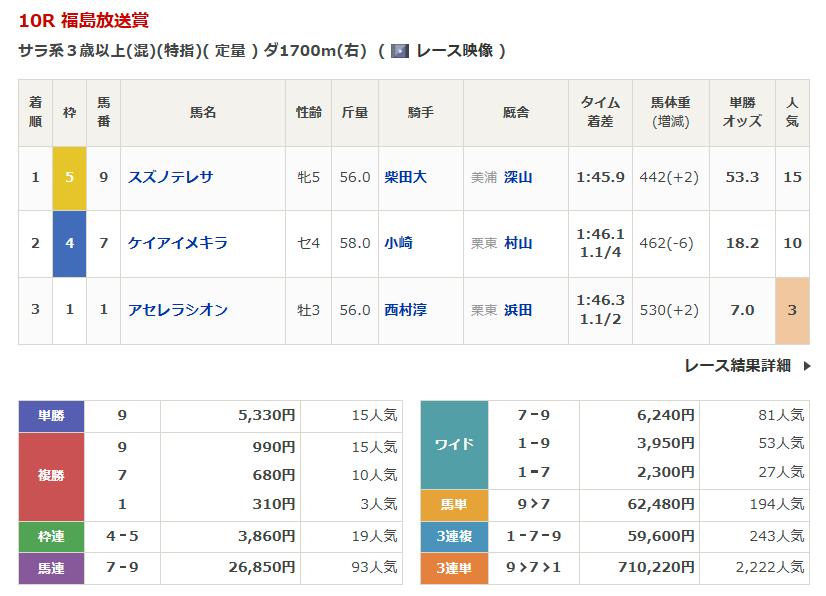826x596 pixels.
Task: Open horse ケイアイメキラ page
Action: tap(177, 243)
